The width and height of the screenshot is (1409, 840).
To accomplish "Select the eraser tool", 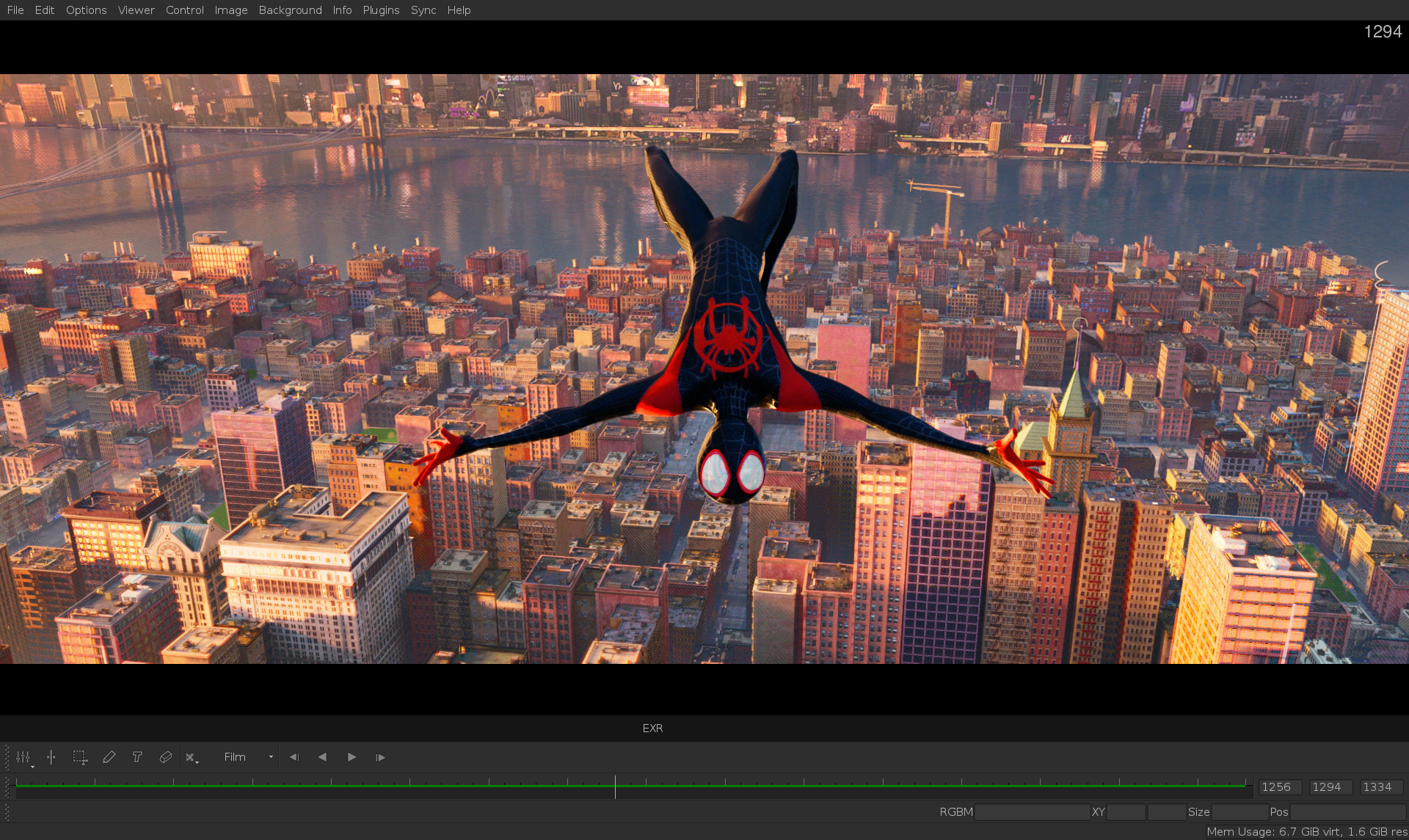I will click(x=165, y=757).
